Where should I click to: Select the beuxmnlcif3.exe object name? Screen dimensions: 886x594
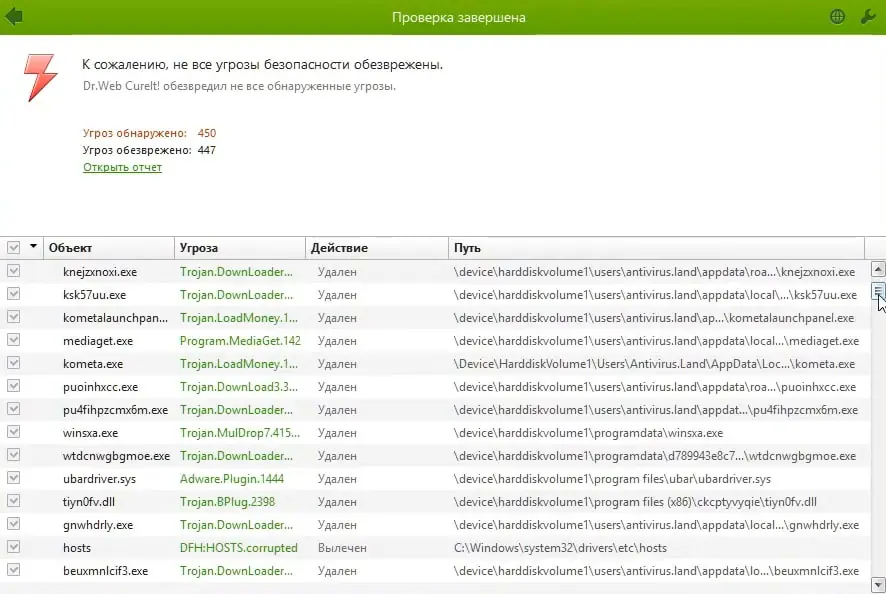tap(105, 571)
